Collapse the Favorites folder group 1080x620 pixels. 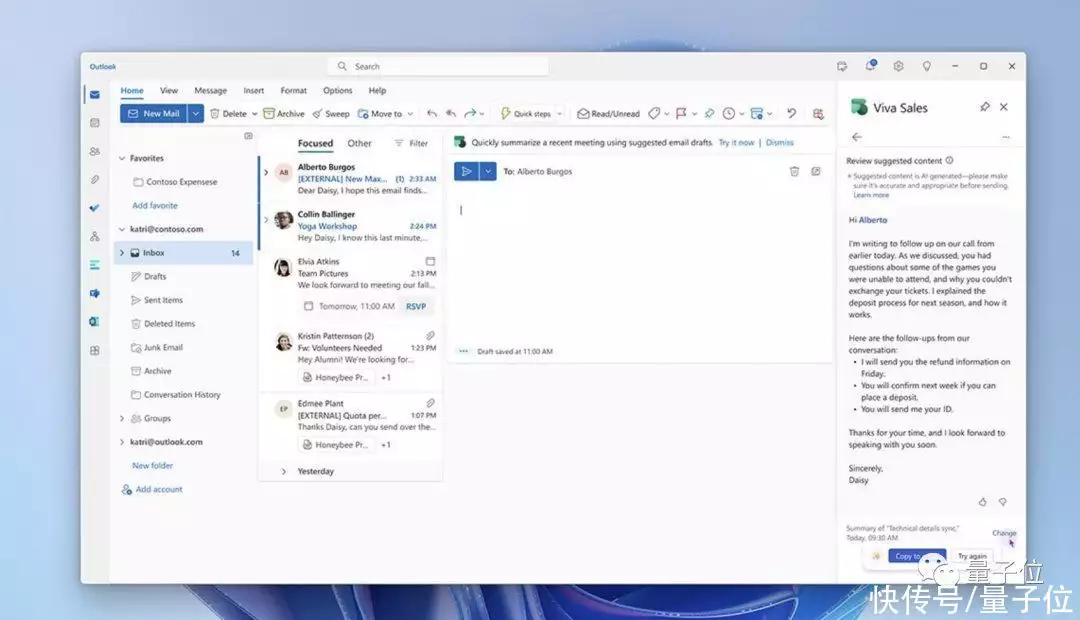tap(122, 158)
